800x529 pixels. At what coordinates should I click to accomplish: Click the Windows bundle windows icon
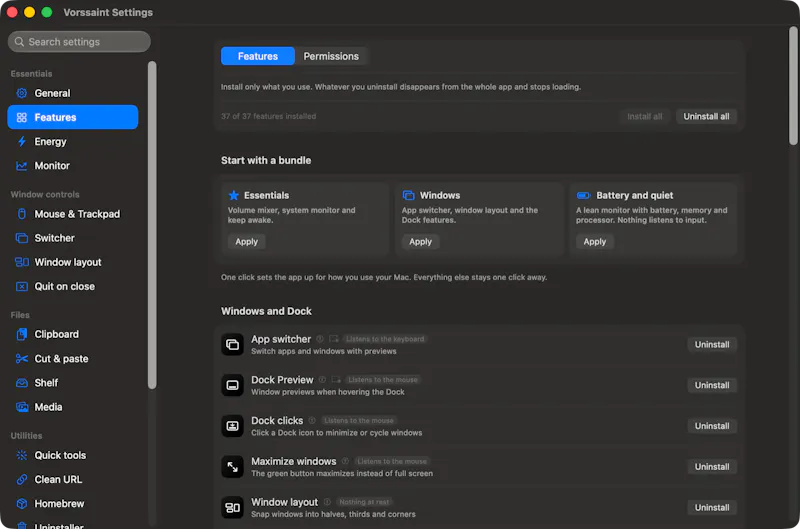pos(408,195)
